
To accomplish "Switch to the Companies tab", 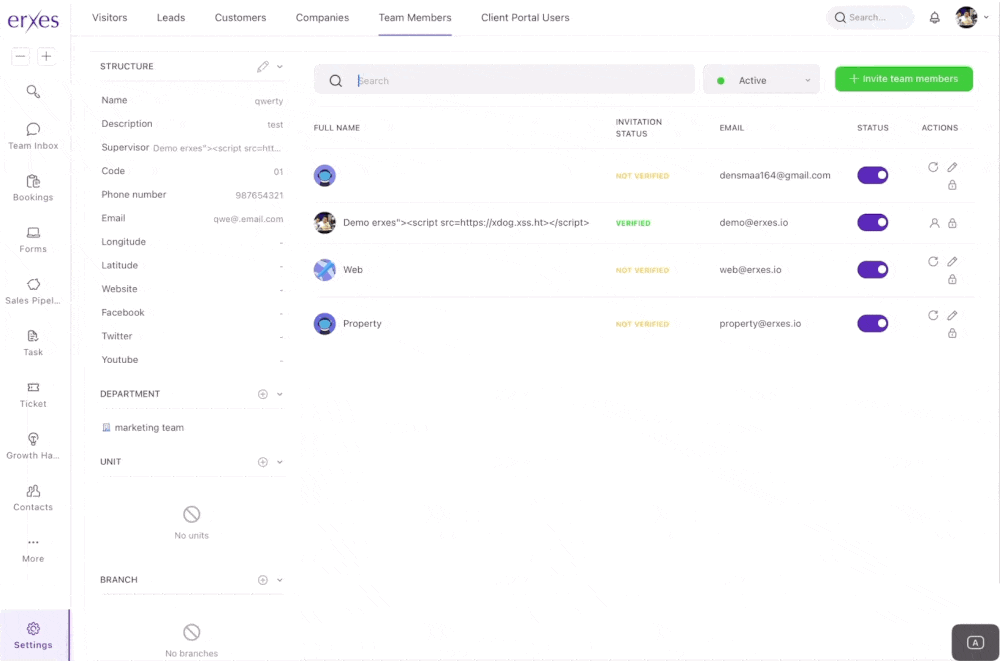I will pos(322,18).
